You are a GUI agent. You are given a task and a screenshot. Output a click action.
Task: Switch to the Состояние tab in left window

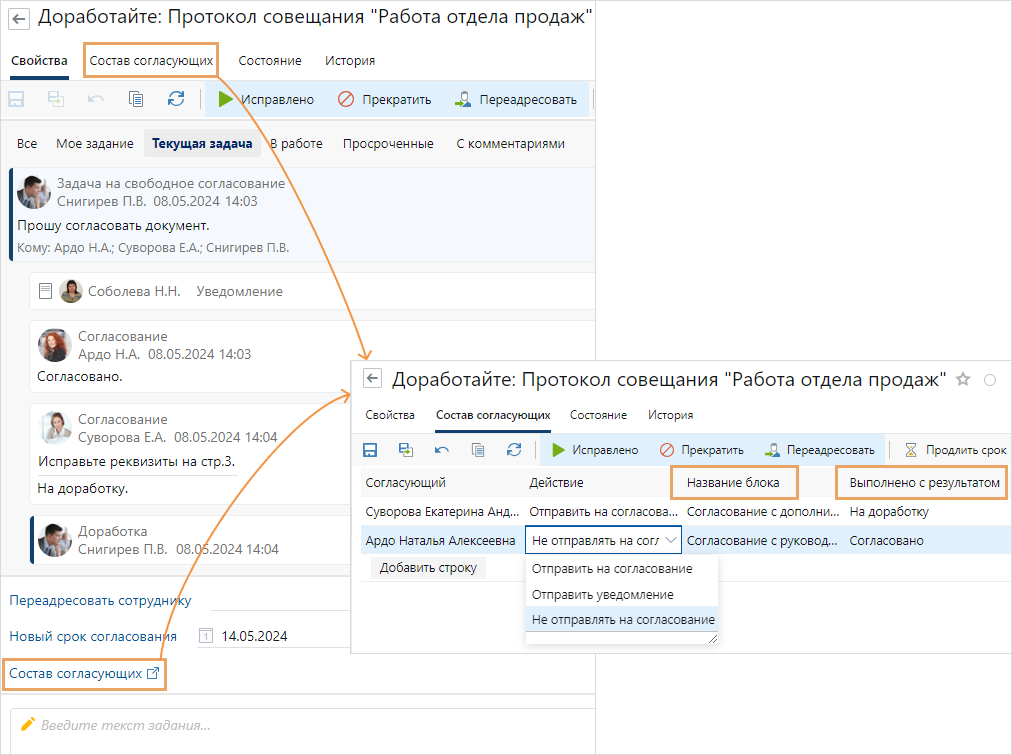[270, 60]
